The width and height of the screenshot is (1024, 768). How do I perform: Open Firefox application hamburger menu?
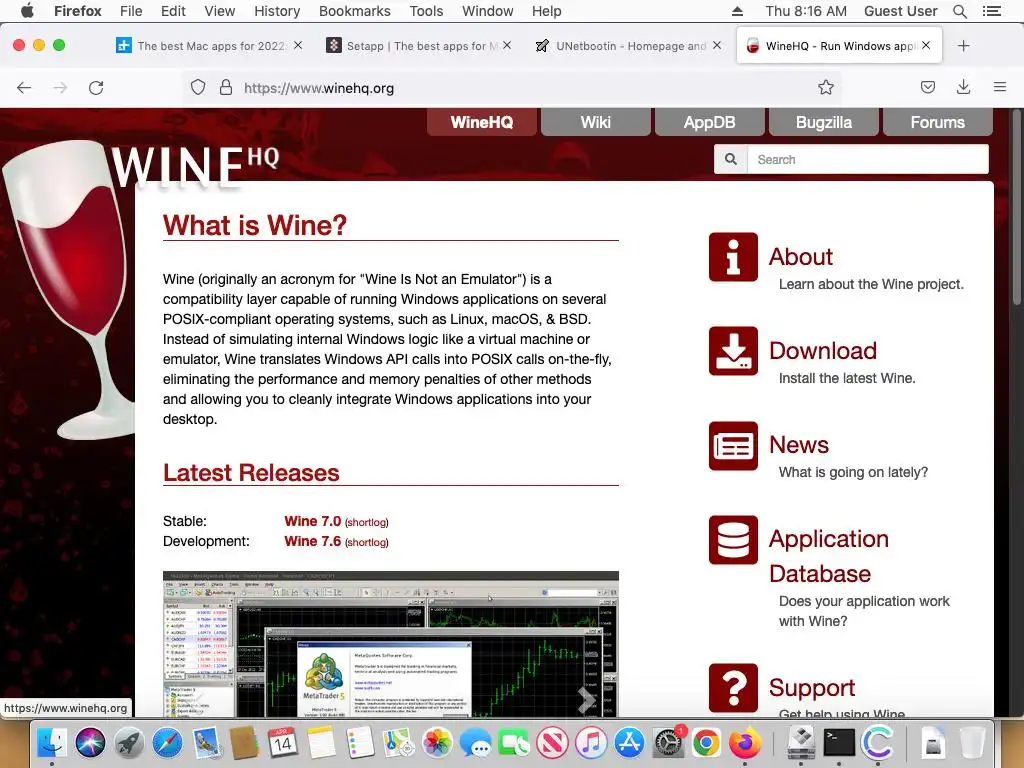[x=999, y=88]
